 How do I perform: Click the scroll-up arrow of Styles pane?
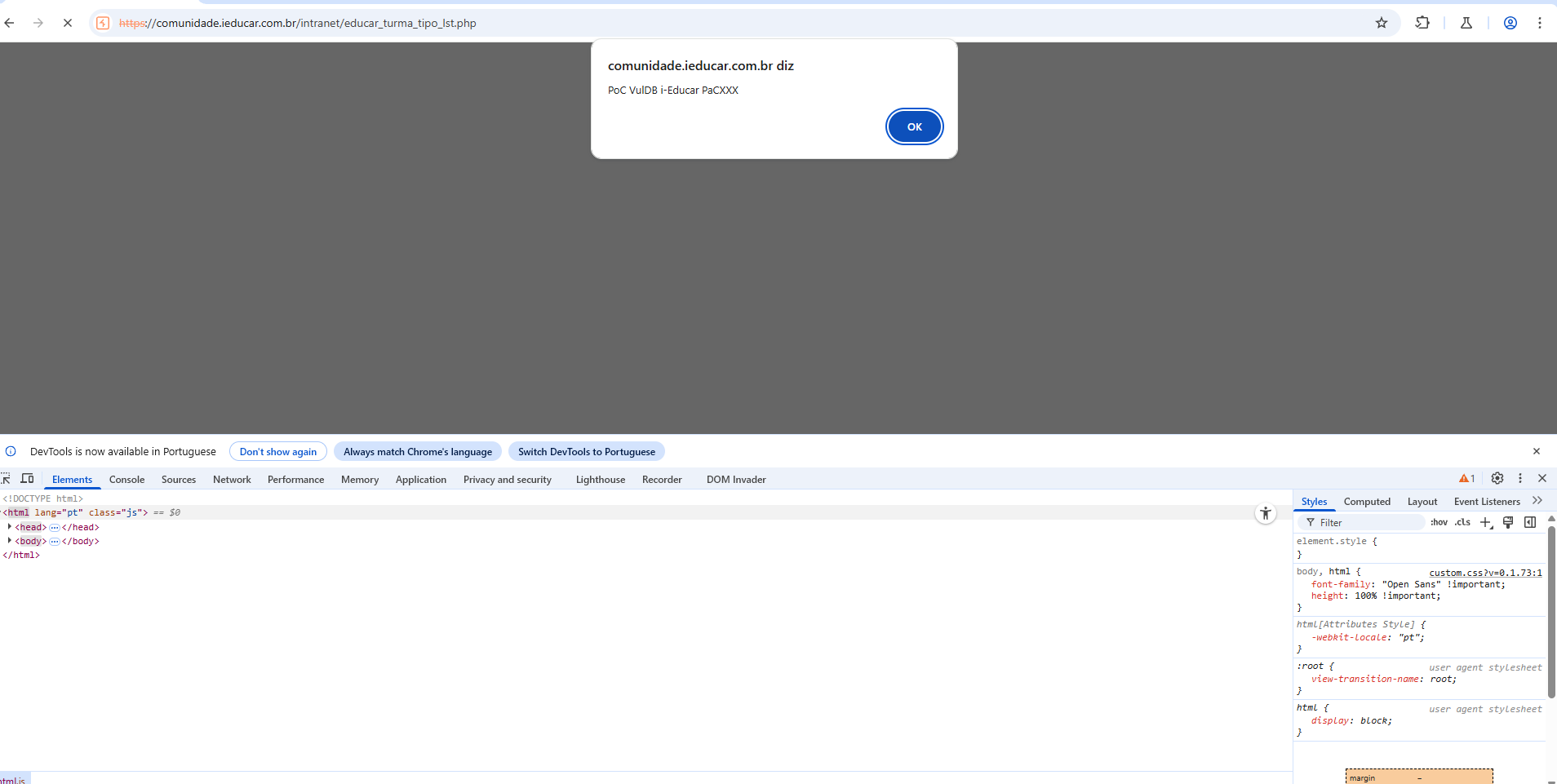(1551, 519)
